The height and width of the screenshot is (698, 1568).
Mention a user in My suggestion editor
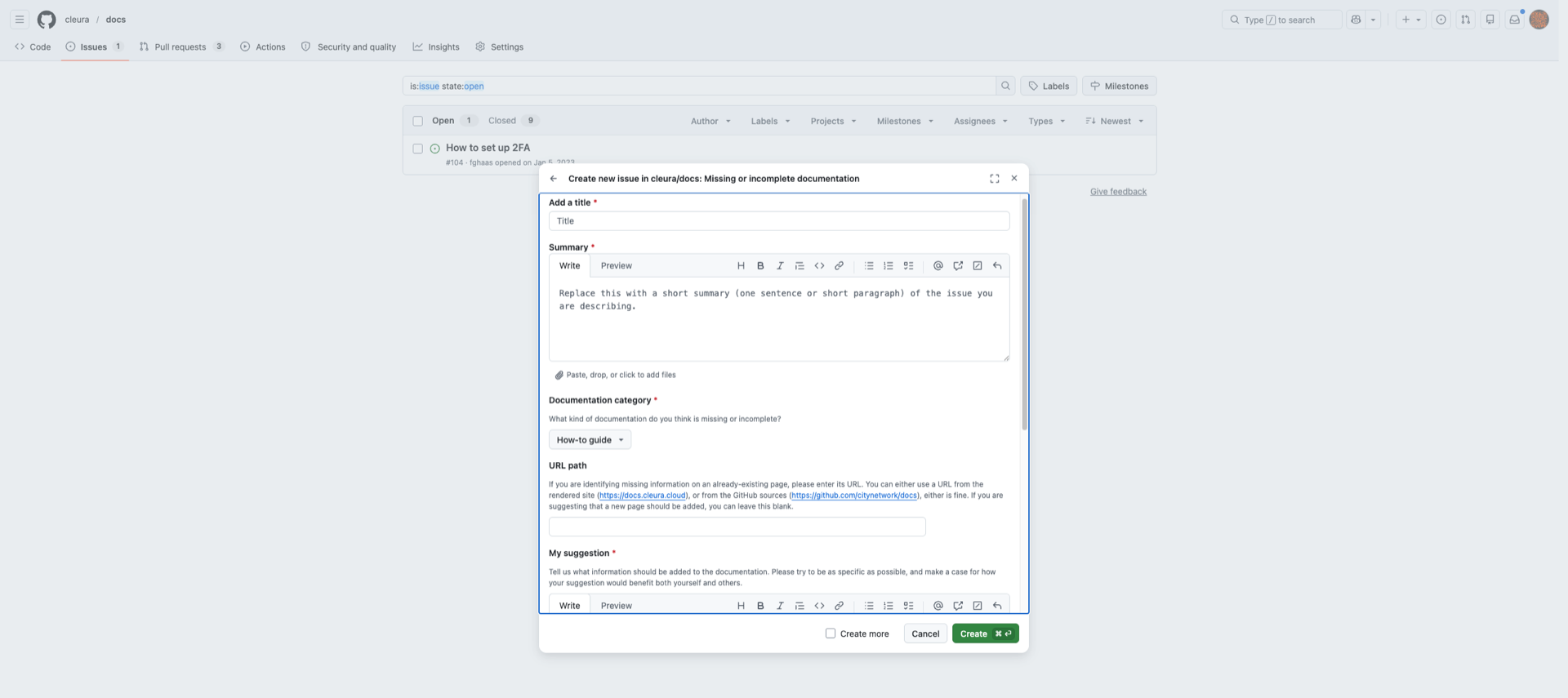point(938,606)
